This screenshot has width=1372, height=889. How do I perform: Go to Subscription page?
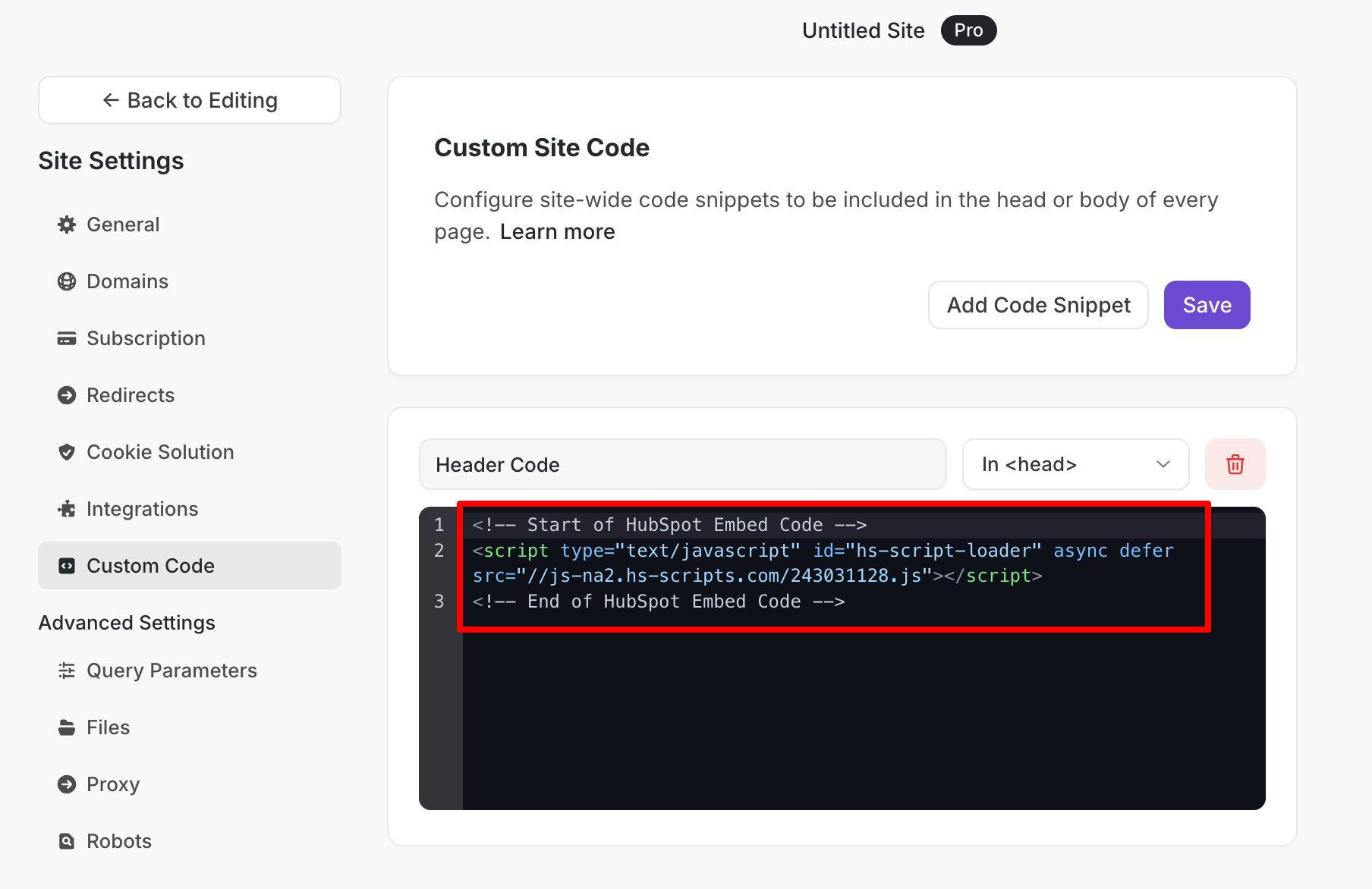pyautogui.click(x=190, y=338)
